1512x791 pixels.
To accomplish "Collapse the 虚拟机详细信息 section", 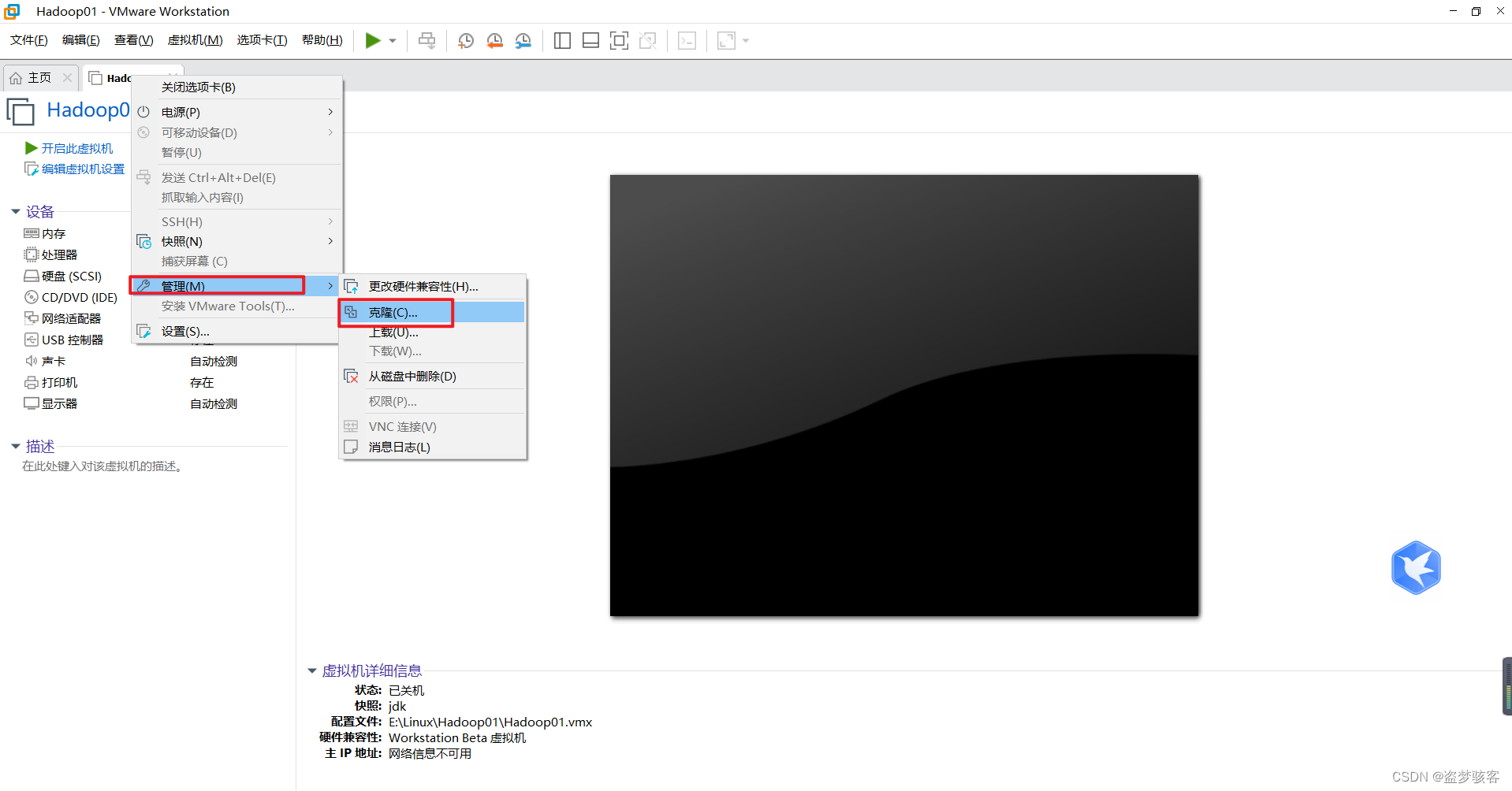I will (x=312, y=671).
